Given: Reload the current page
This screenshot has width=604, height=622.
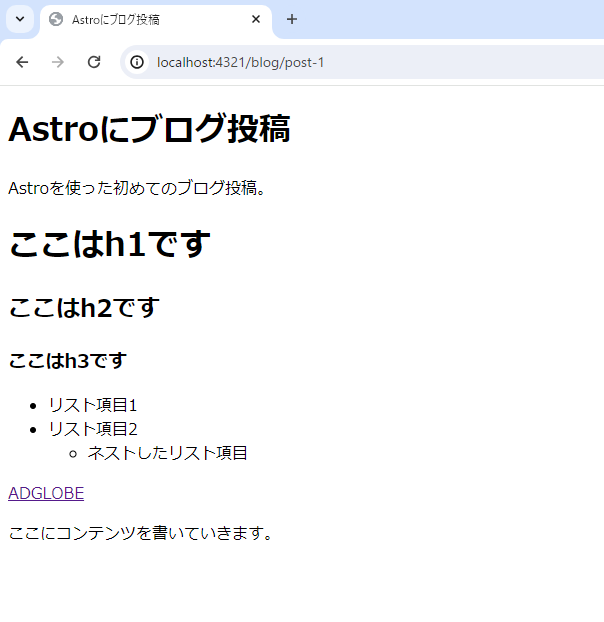Looking at the screenshot, I should click(94, 62).
